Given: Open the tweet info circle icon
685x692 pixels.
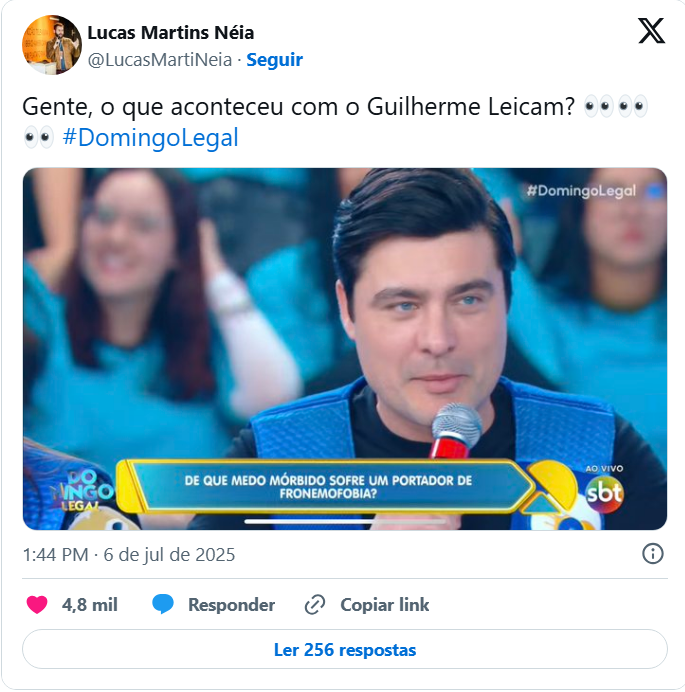Looking at the screenshot, I should click(652, 553).
